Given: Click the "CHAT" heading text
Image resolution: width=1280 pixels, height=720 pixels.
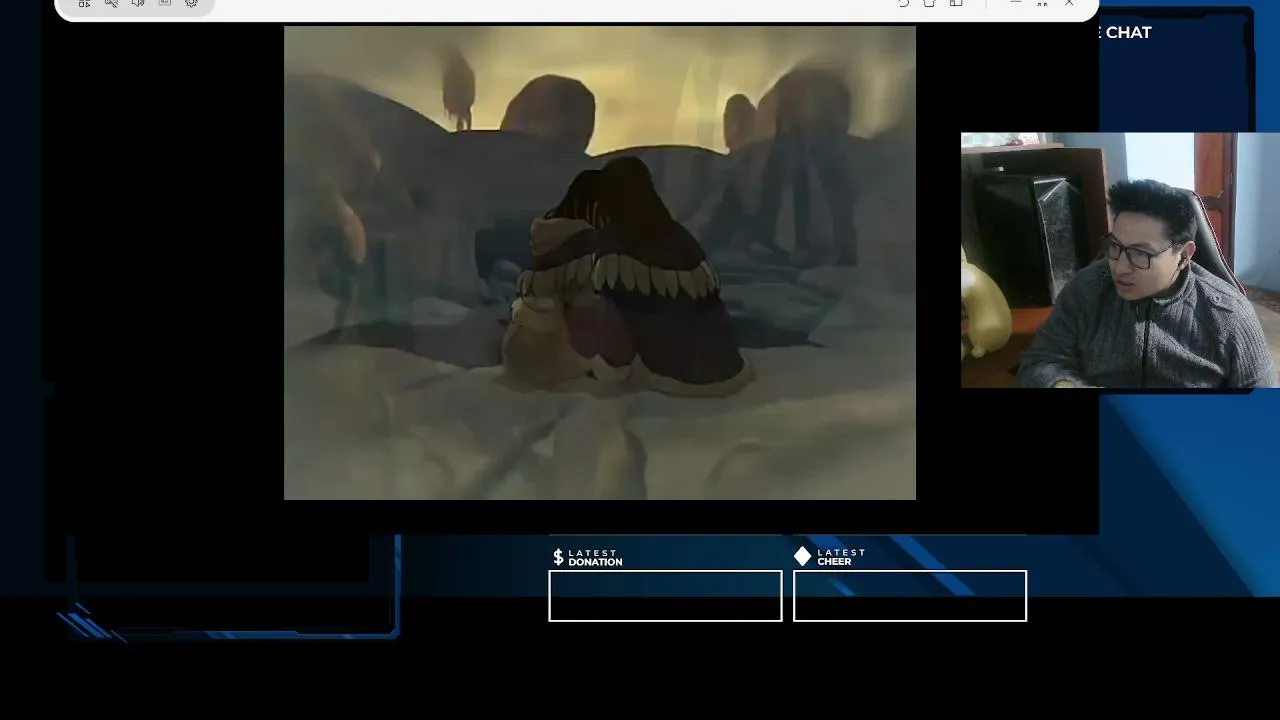Looking at the screenshot, I should click(x=1128, y=32).
